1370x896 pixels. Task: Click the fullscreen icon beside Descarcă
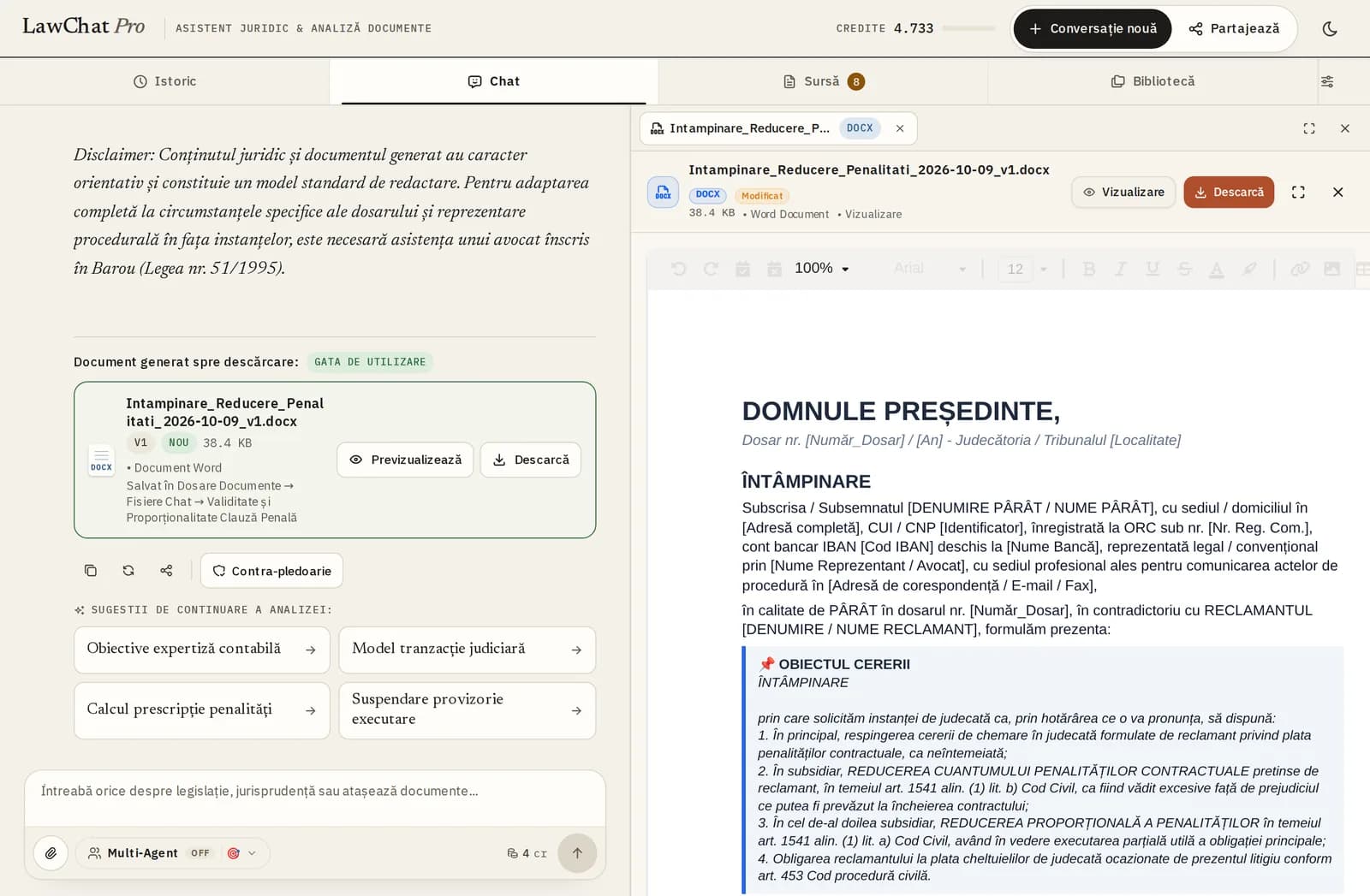[1298, 193]
